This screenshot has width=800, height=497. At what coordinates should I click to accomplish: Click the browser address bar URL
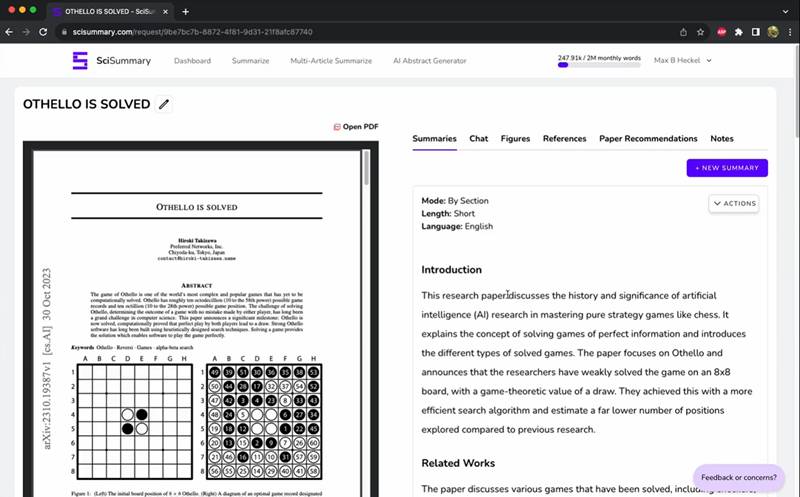[x=192, y=32]
